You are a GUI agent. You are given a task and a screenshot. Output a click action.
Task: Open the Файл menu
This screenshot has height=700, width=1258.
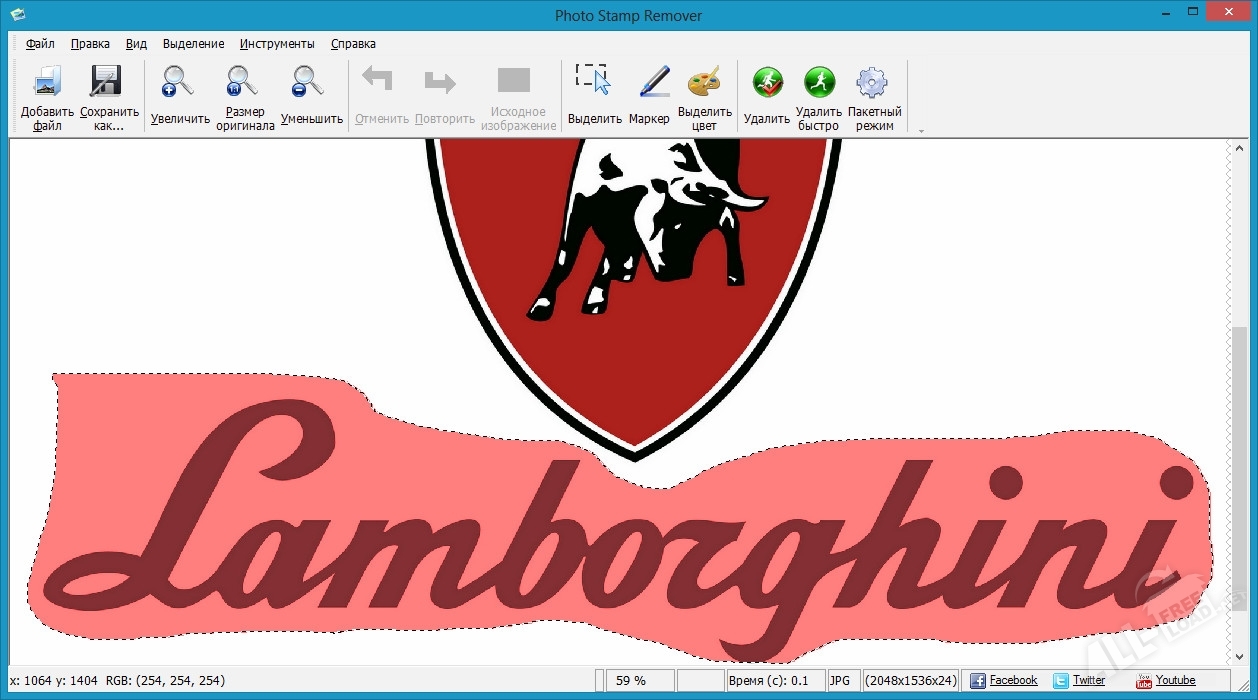click(40, 44)
